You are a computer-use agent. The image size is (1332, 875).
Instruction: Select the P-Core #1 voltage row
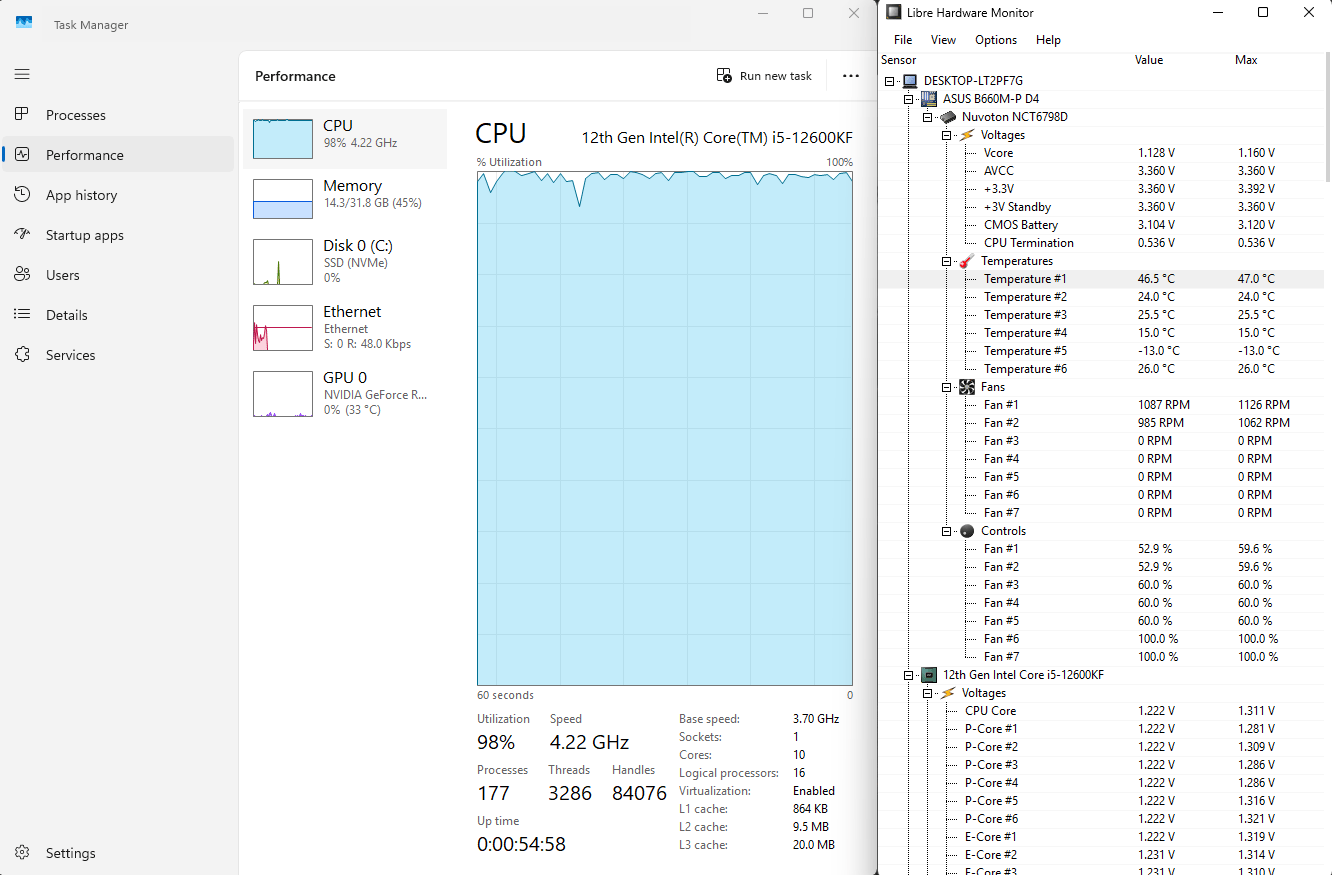tap(1100, 729)
